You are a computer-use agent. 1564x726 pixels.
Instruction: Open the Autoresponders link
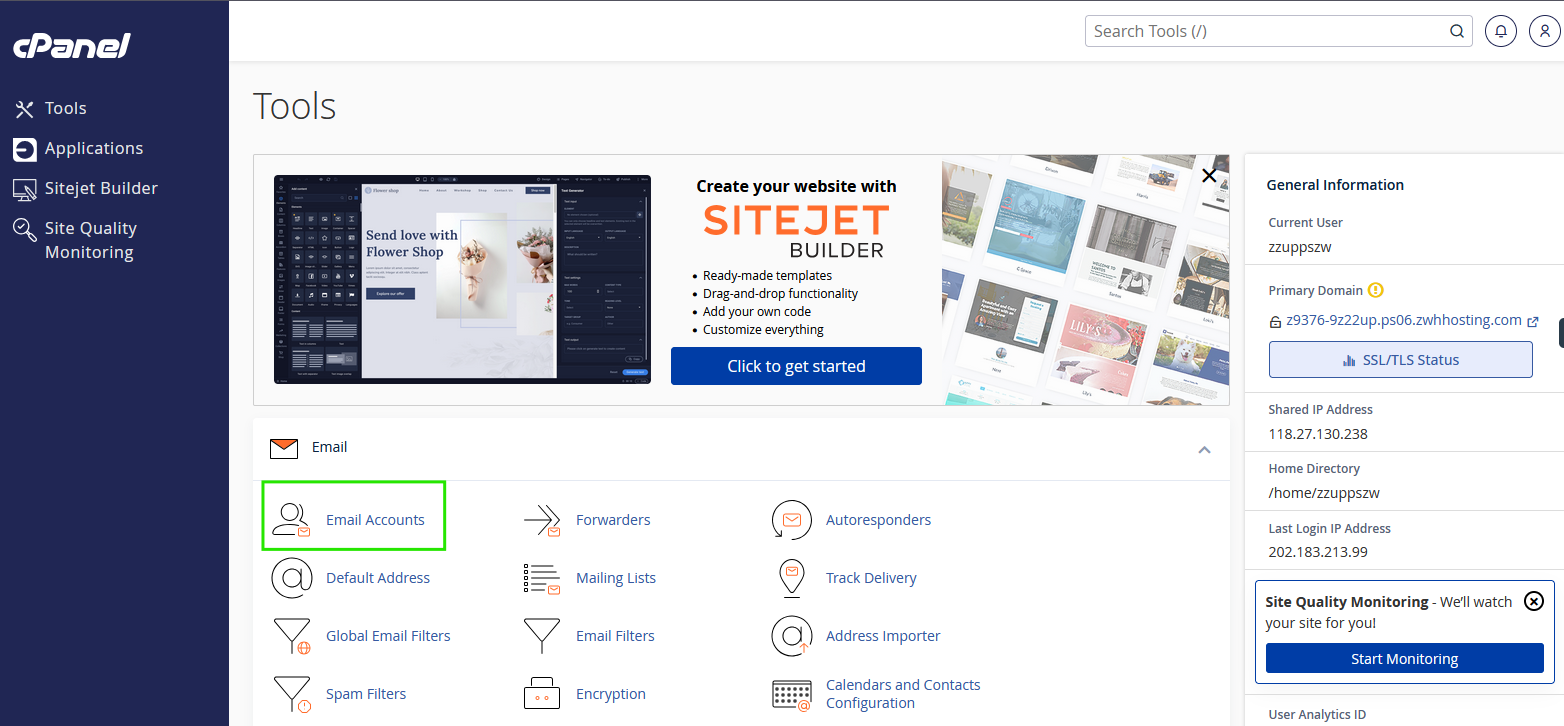[x=878, y=520]
